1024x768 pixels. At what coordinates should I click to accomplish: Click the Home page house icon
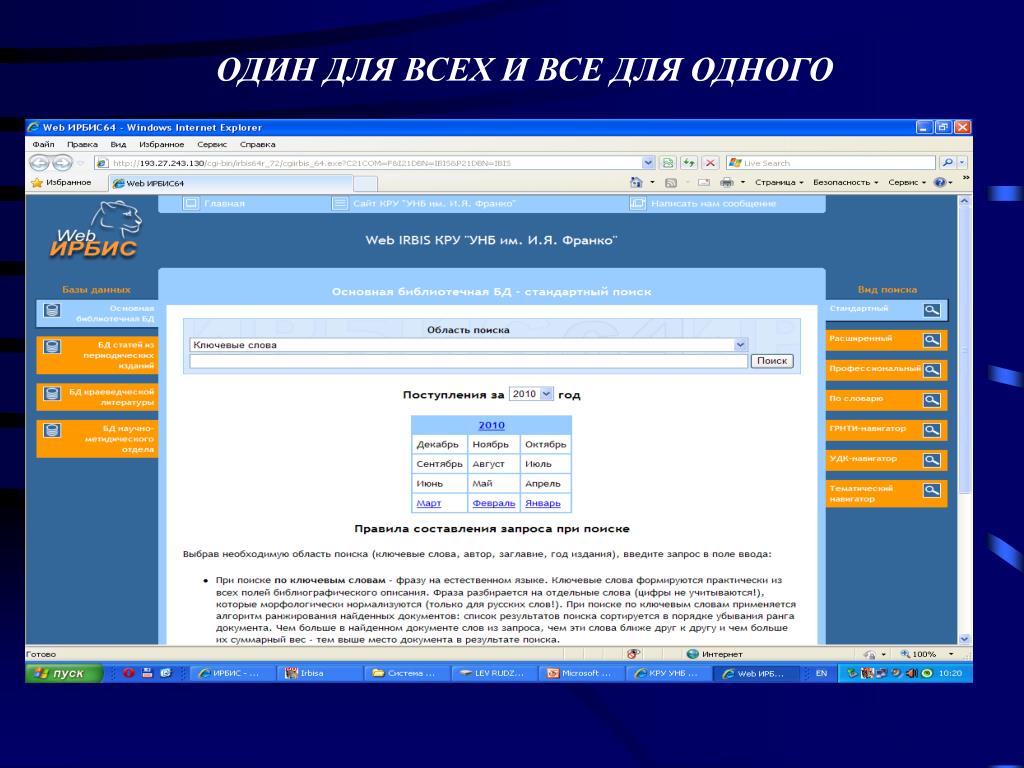point(636,183)
